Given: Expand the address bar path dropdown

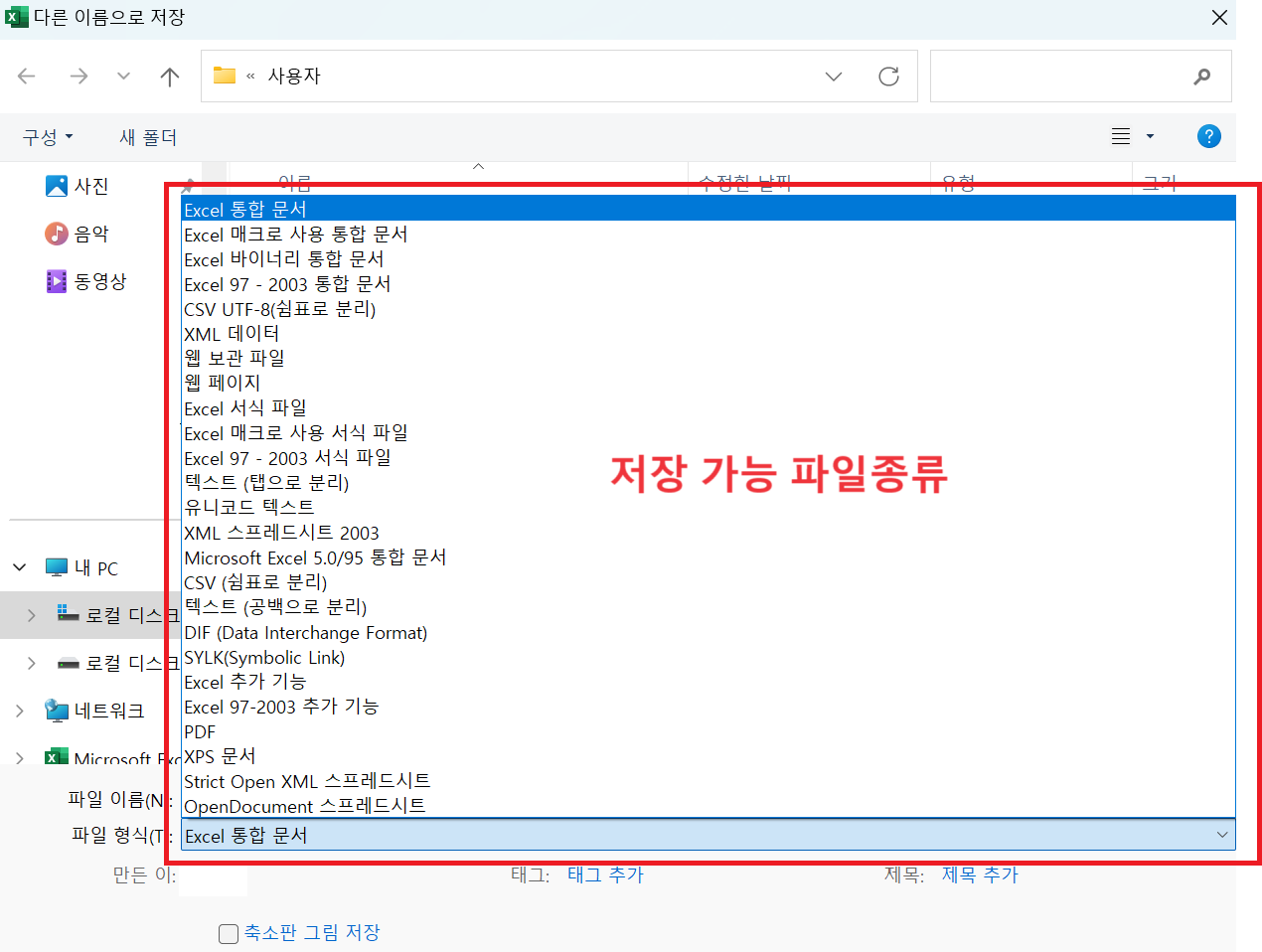Looking at the screenshot, I should tap(834, 77).
